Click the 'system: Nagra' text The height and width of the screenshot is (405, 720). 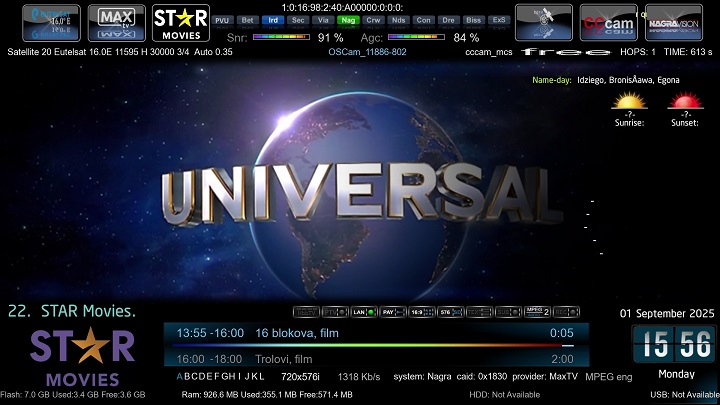point(422,377)
